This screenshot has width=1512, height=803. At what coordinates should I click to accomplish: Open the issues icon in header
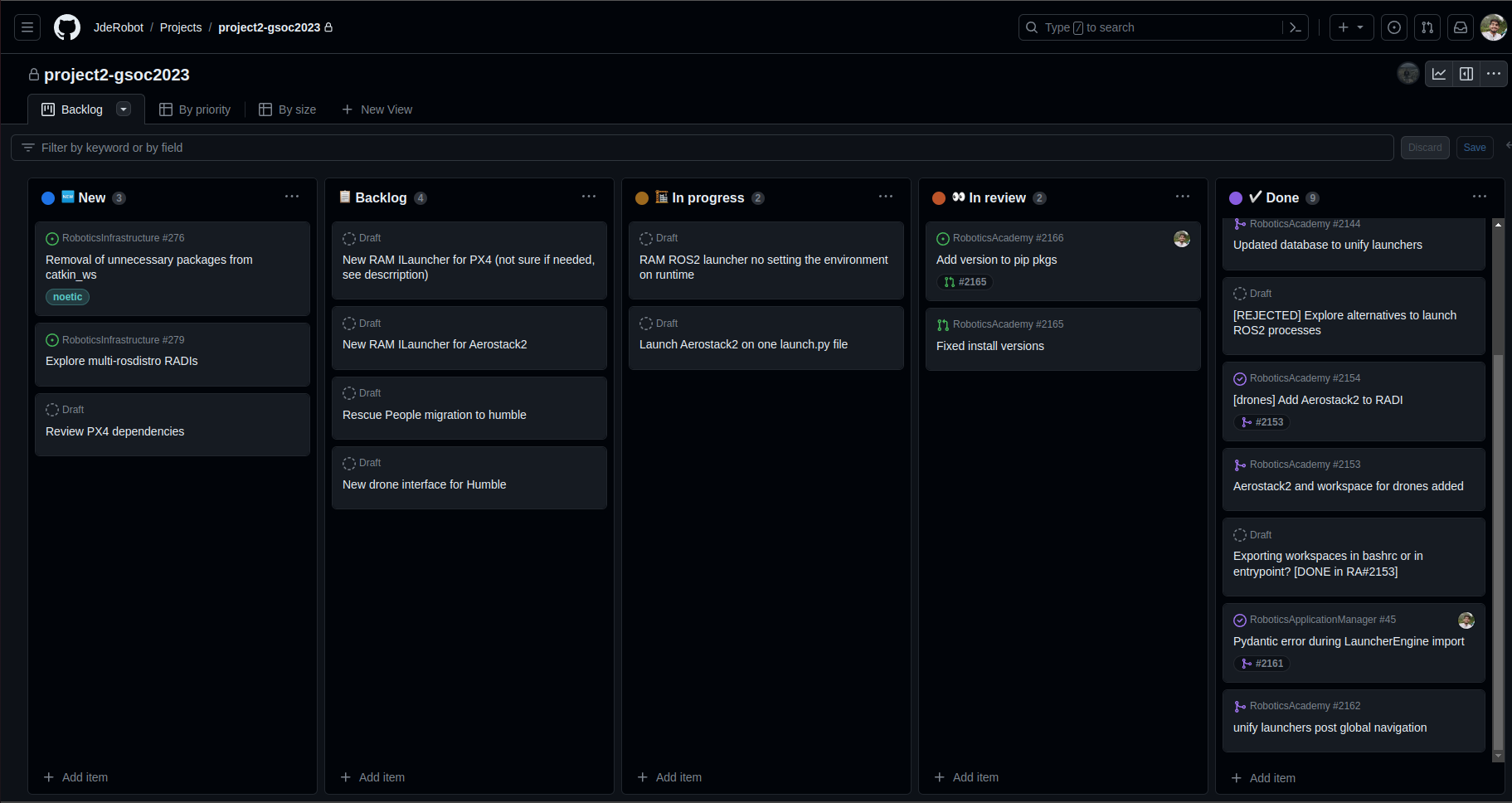(x=1394, y=27)
